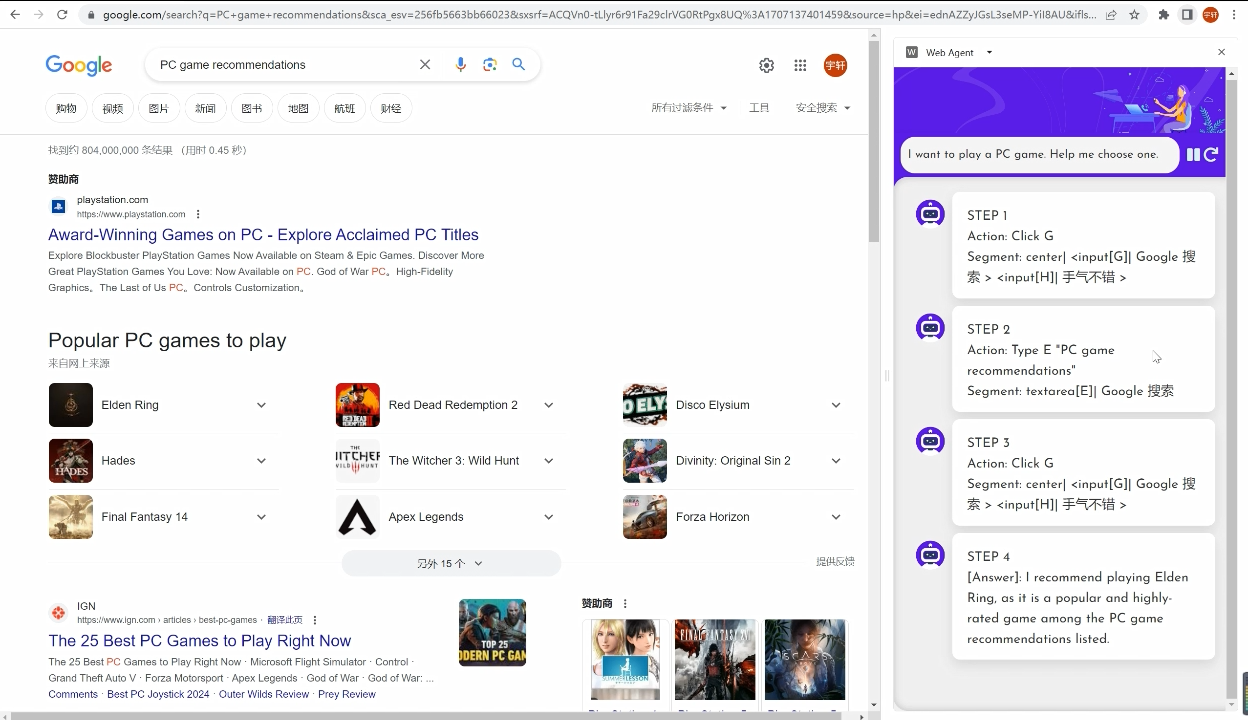The height and width of the screenshot is (720, 1248).
Task: Expand the Final Fantasy 14 entry
Action: tap(261, 517)
